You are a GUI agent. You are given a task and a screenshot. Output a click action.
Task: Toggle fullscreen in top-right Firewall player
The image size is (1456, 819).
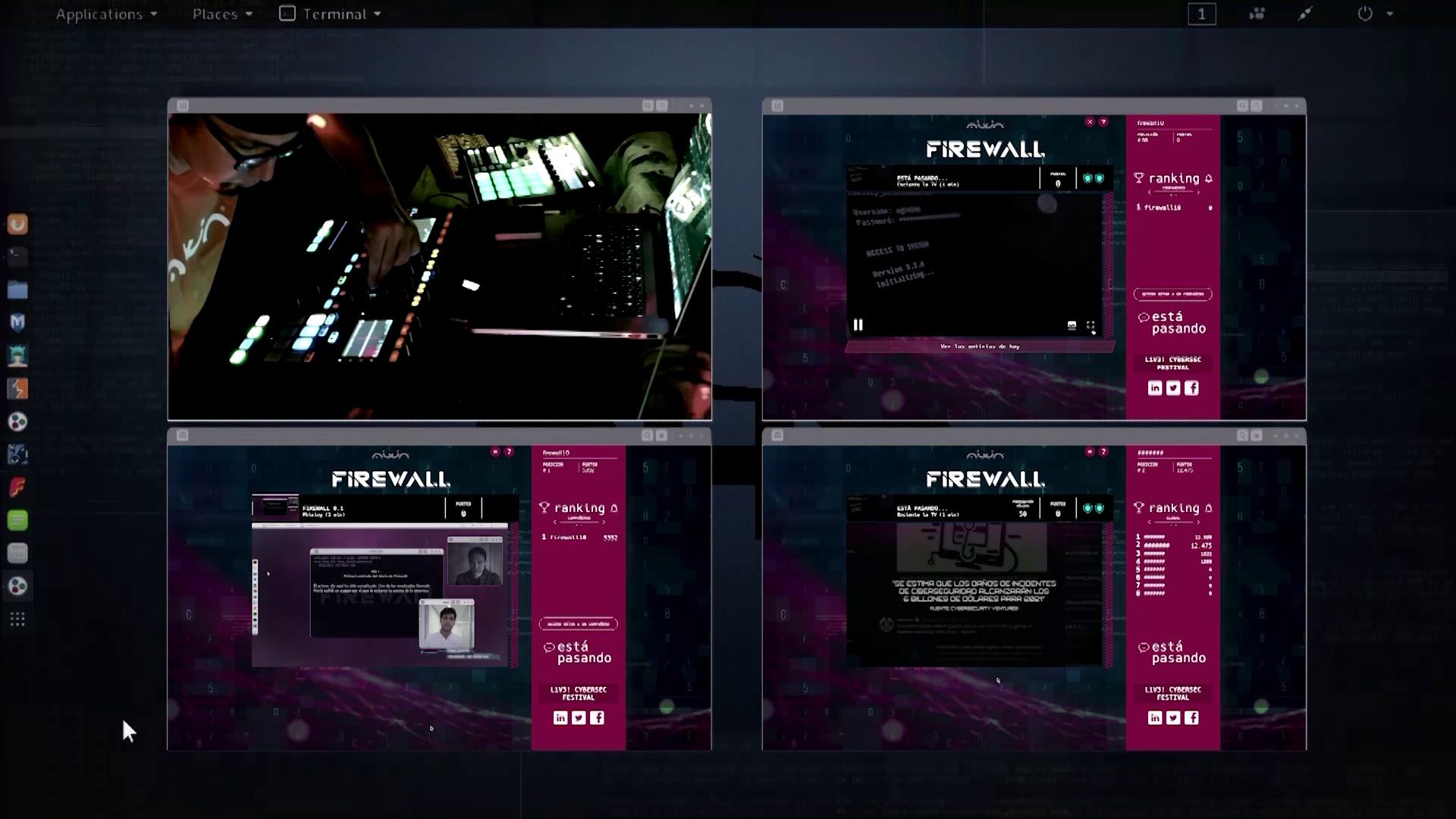[1090, 326]
